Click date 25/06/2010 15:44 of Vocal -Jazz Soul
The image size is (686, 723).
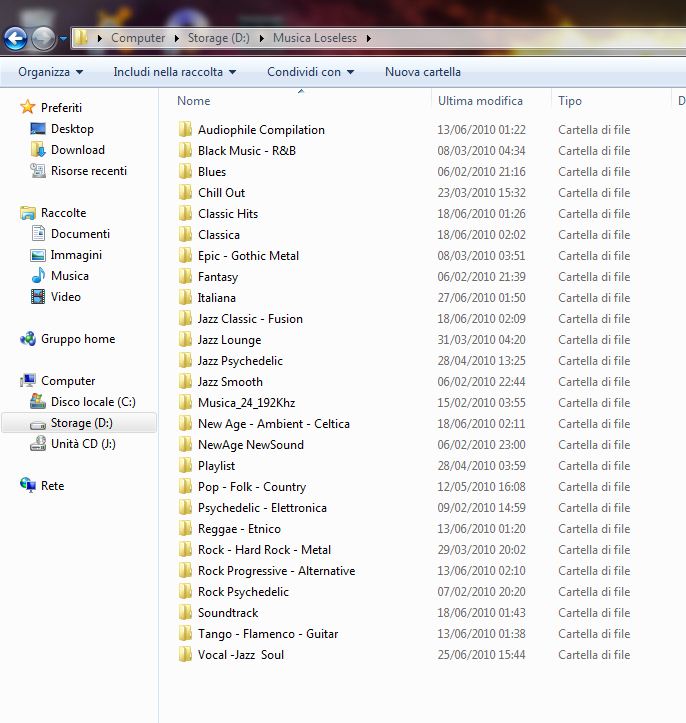click(481, 655)
